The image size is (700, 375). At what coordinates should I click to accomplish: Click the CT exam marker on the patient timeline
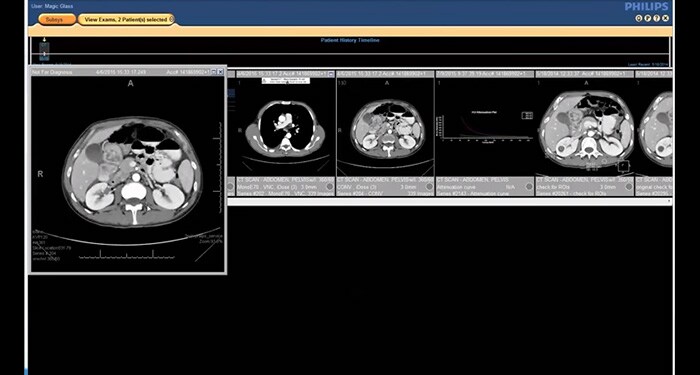(x=44, y=50)
